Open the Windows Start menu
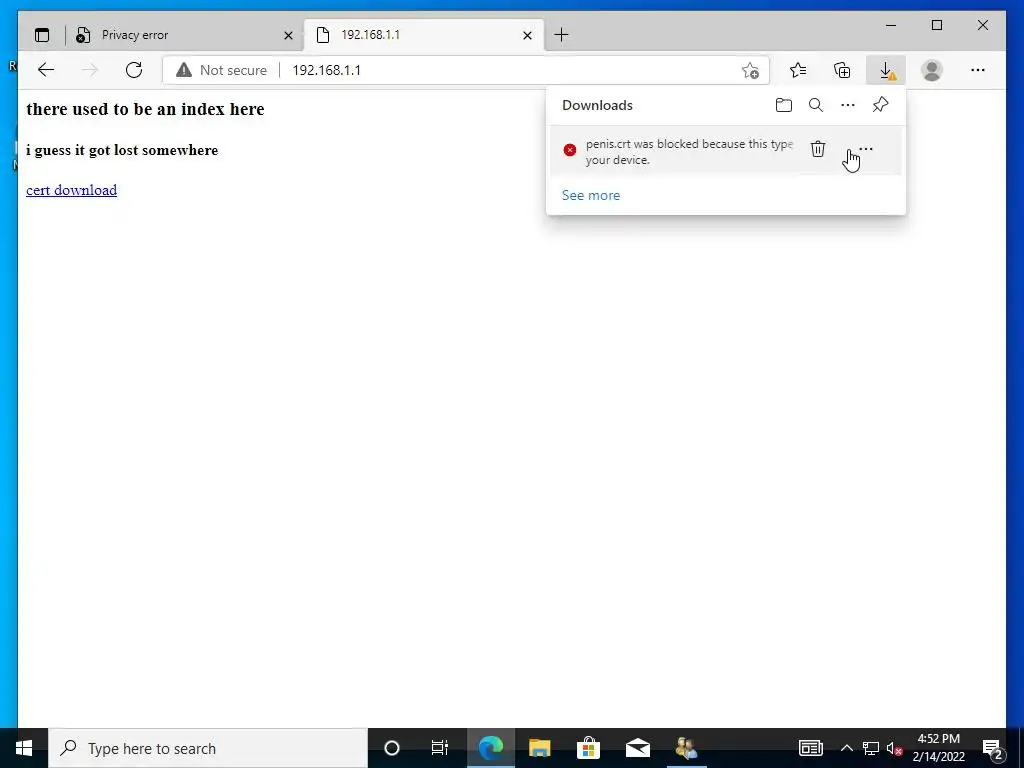 coord(24,748)
